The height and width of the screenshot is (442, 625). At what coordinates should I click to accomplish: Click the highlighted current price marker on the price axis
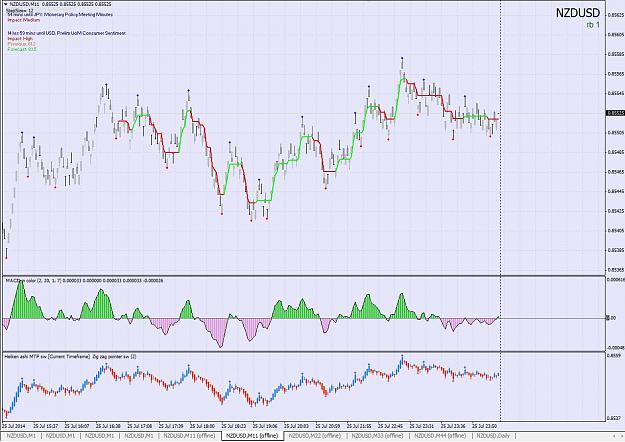click(x=615, y=113)
